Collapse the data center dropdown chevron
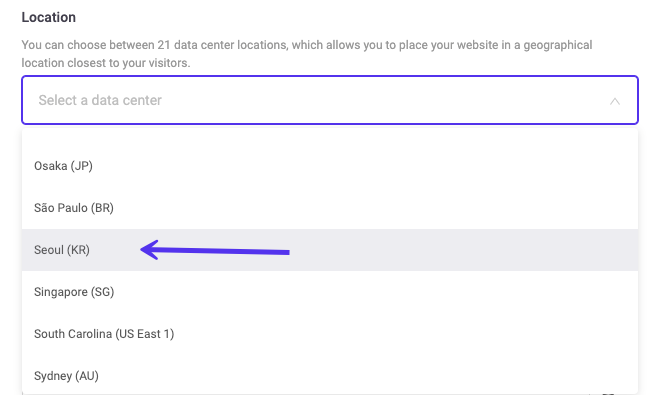This screenshot has width=655, height=395. (x=614, y=101)
